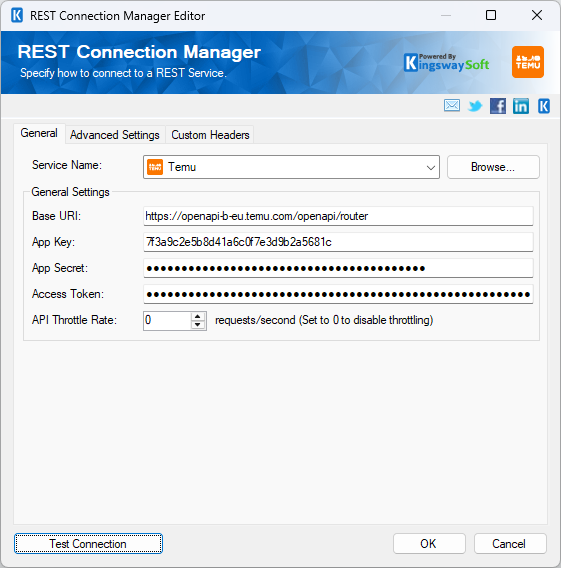Click the "General Settings" group title
The width and height of the screenshot is (561, 568).
(70, 192)
